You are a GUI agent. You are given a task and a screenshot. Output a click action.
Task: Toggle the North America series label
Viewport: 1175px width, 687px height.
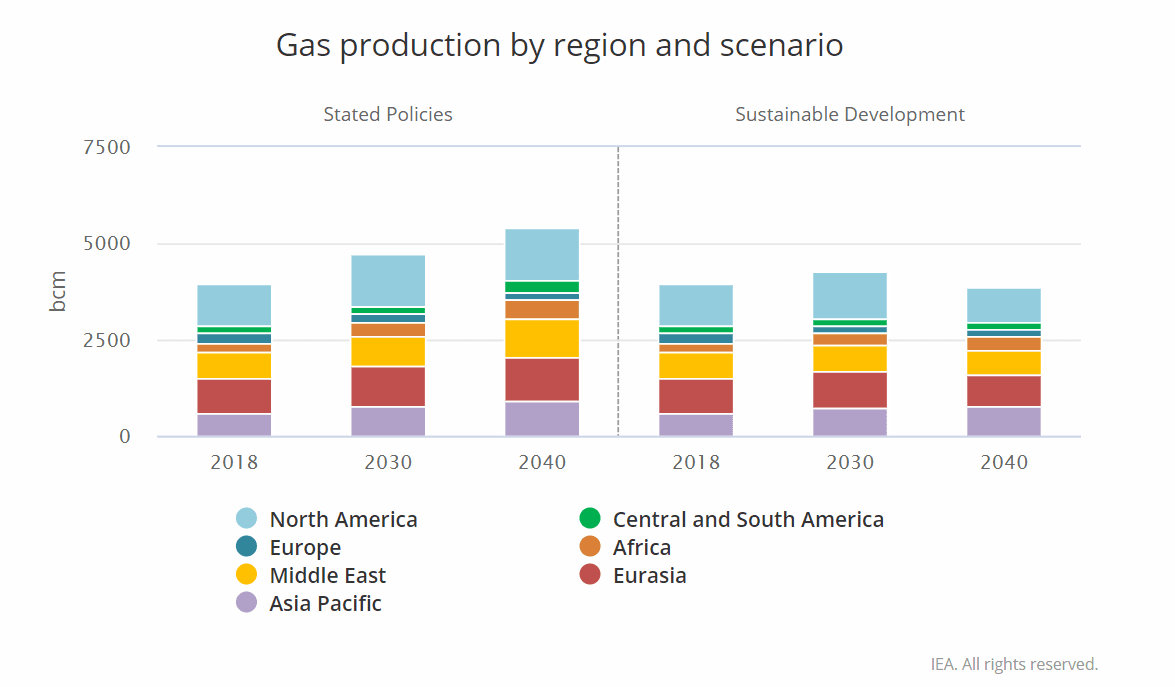(343, 519)
